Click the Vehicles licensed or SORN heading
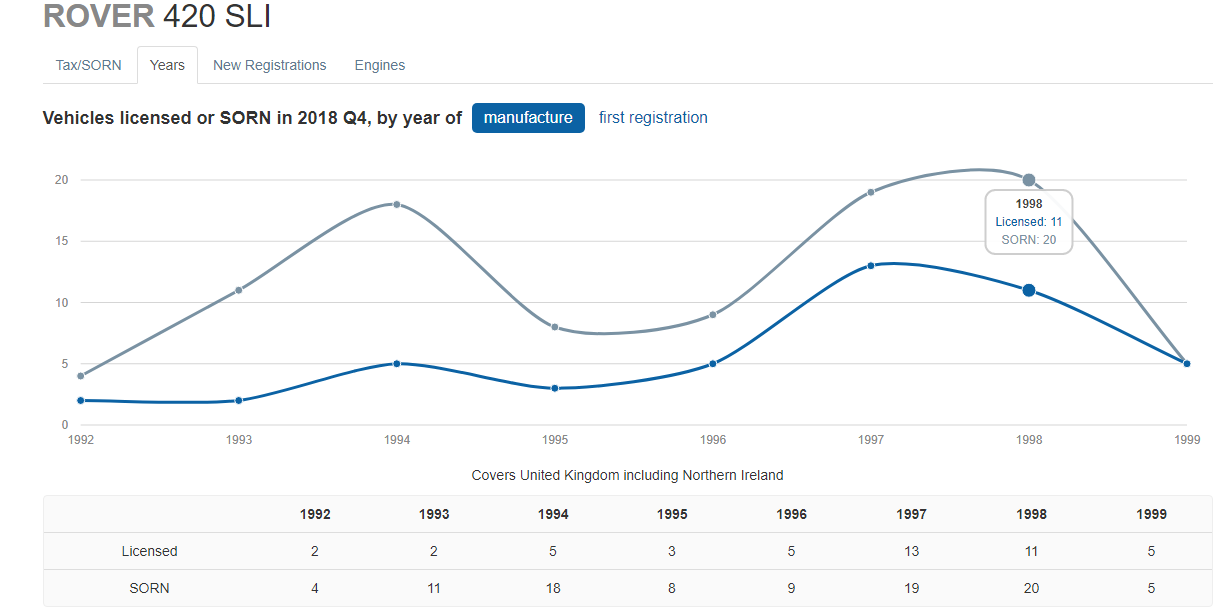The height and width of the screenshot is (613, 1218). coord(252,118)
